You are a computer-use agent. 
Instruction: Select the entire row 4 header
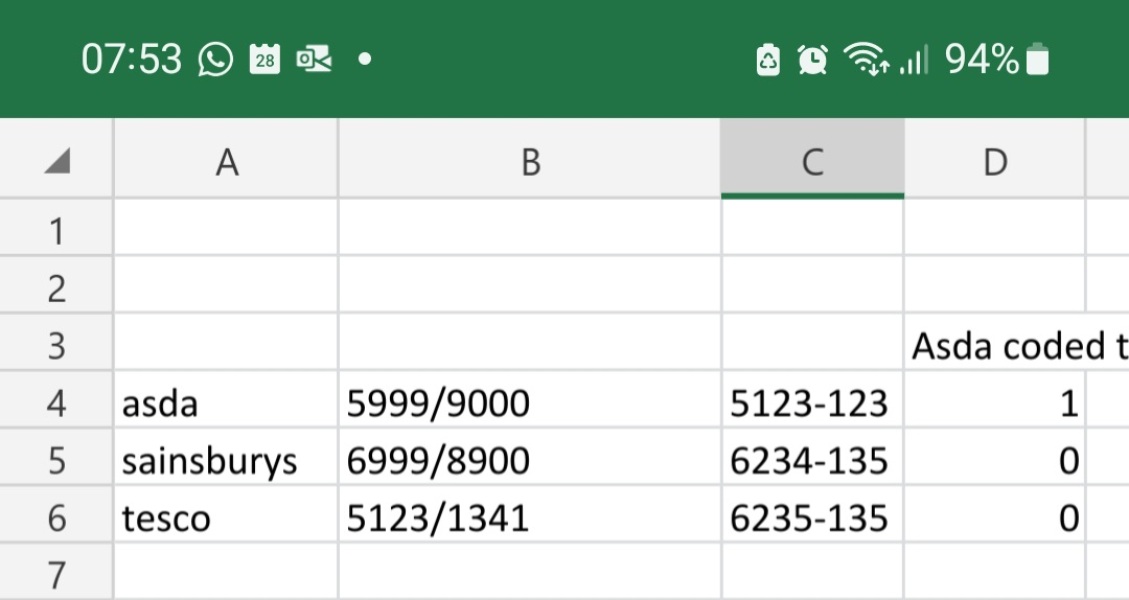[x=55, y=403]
